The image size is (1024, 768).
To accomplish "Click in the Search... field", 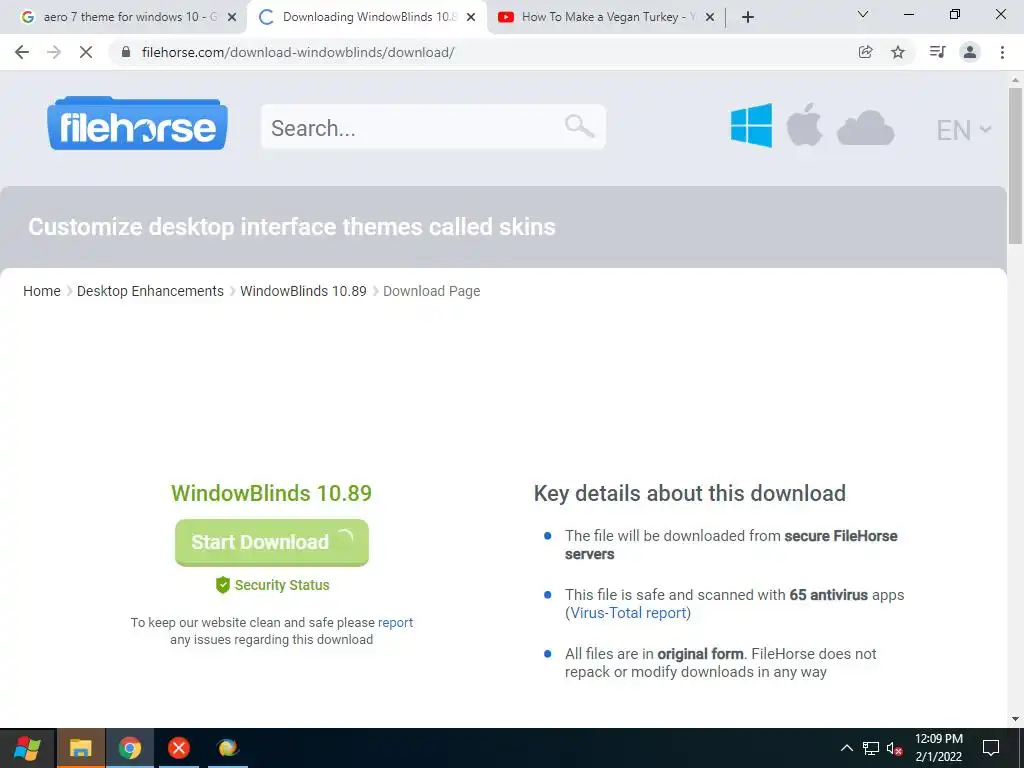I will tap(434, 127).
